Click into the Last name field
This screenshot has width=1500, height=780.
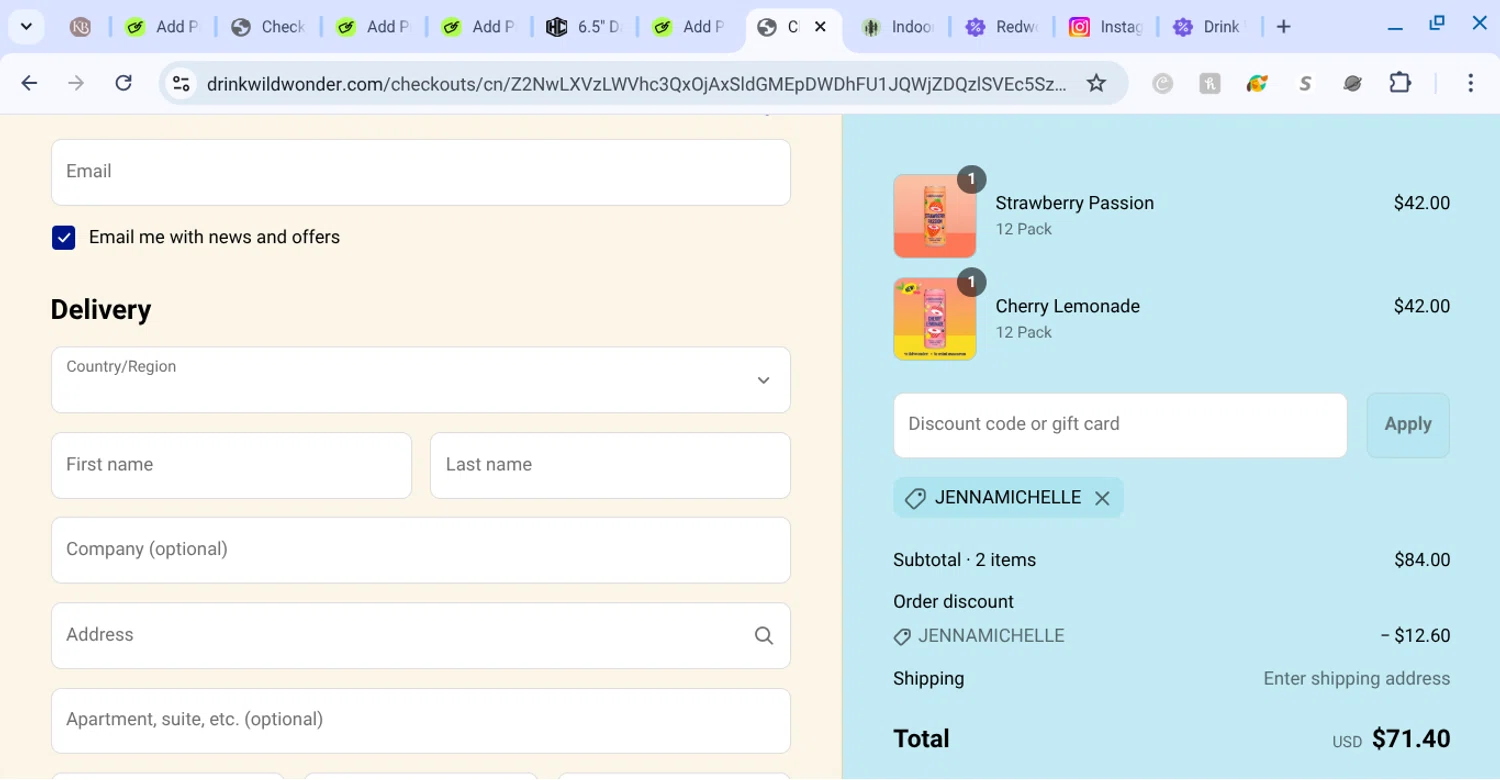point(610,465)
